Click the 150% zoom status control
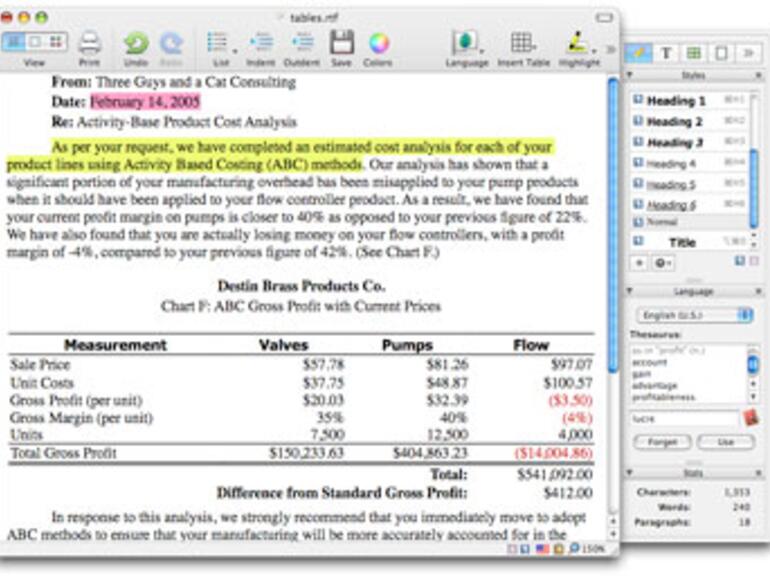770x578 pixels. coord(587,549)
